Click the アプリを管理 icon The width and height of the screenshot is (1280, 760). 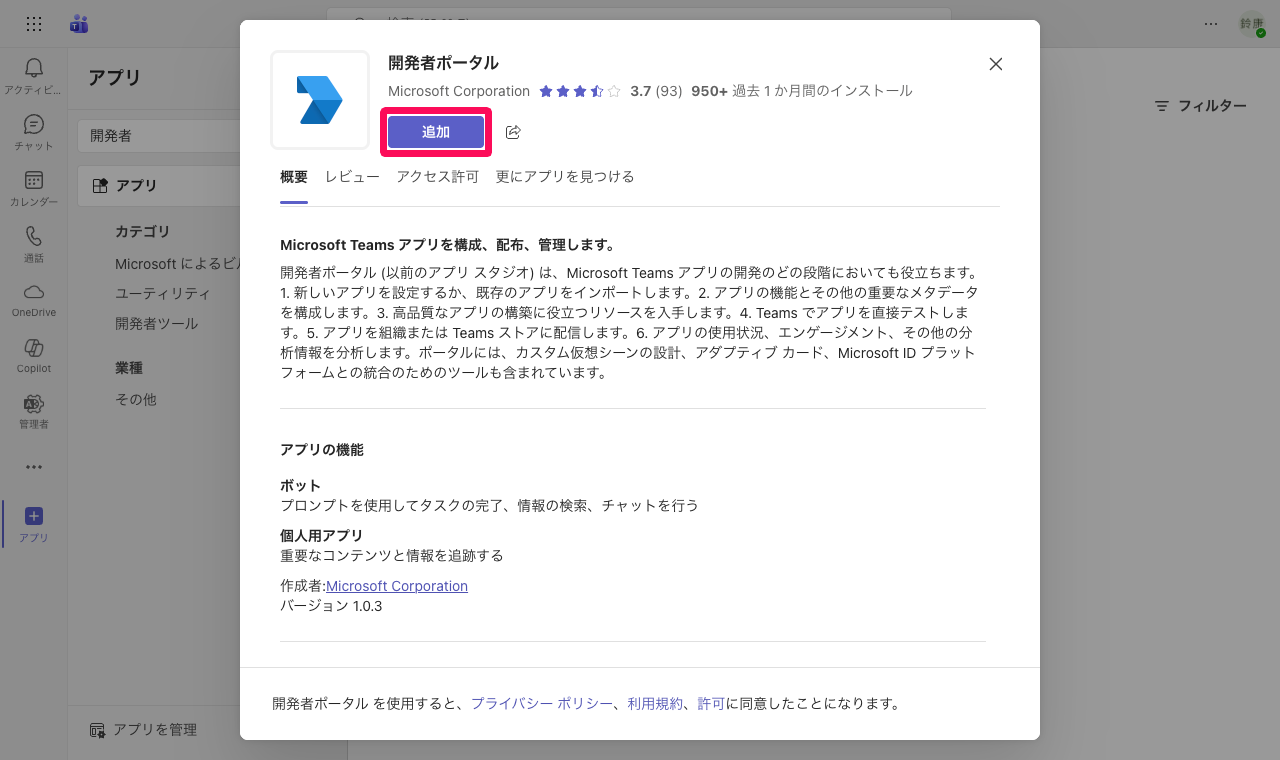(x=97, y=730)
